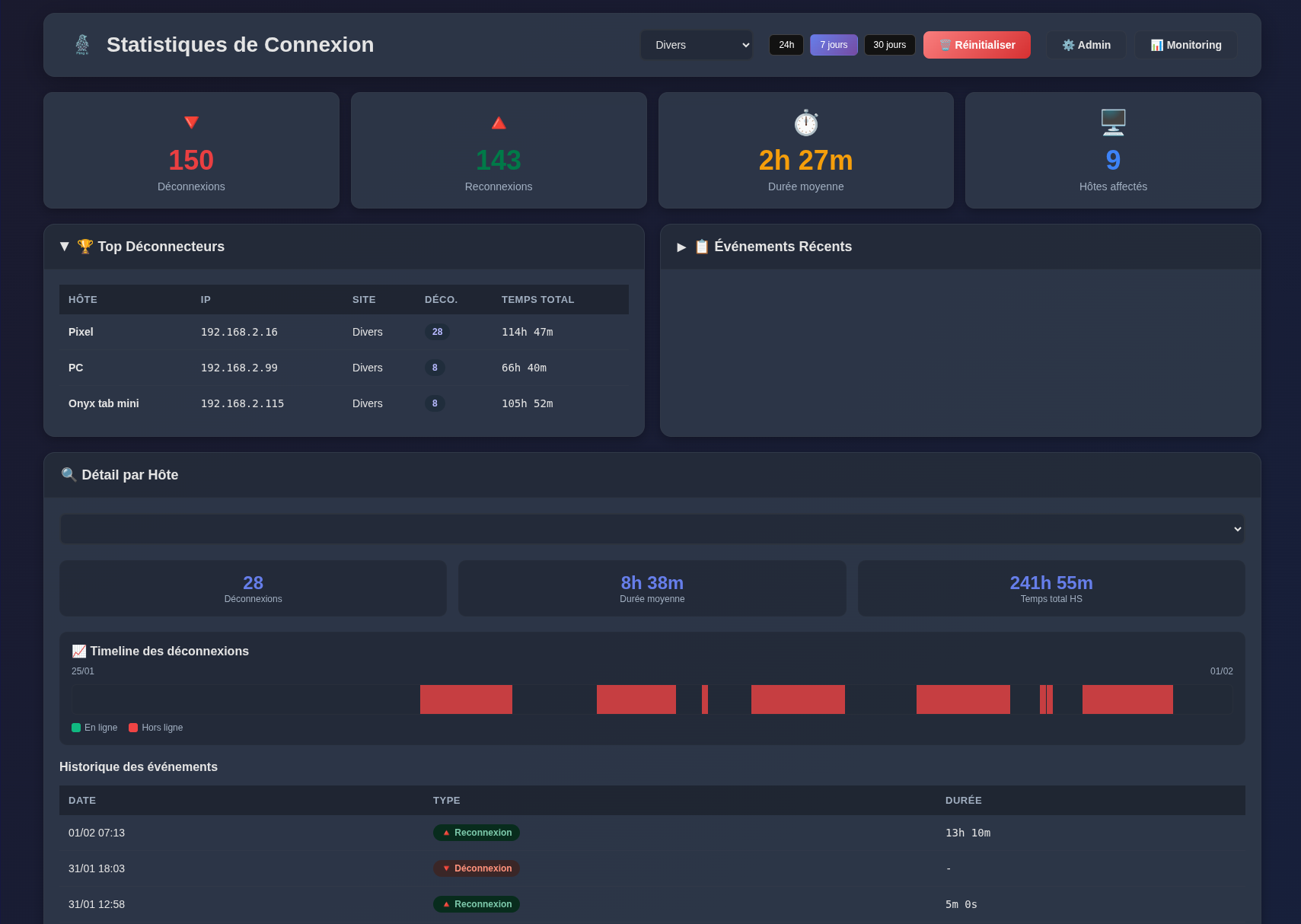Viewport: 1301px width, 924px height.
Task: Go to the Monitoring page
Action: pos(1185,45)
